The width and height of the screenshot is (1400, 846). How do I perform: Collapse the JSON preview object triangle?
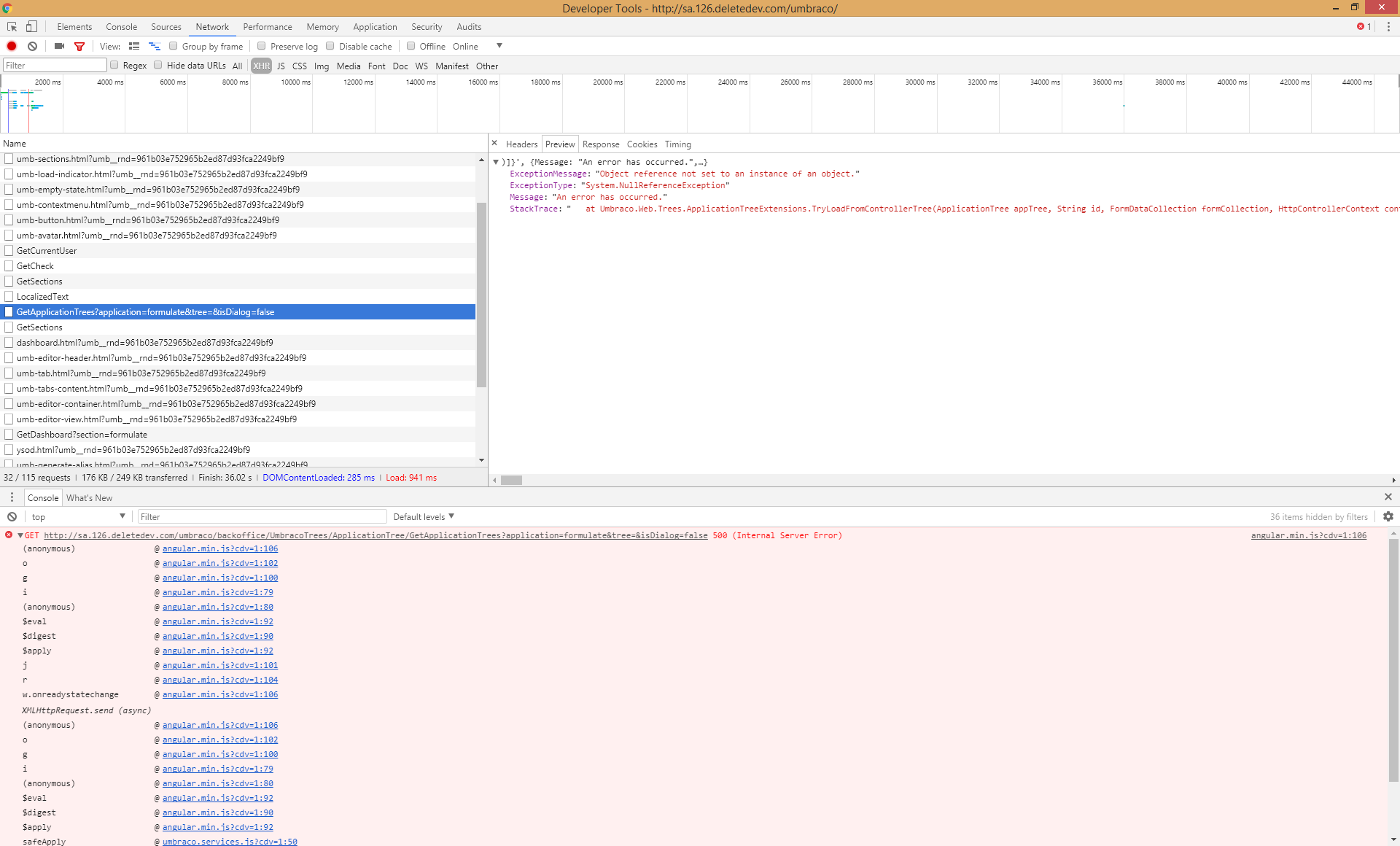[x=496, y=162]
